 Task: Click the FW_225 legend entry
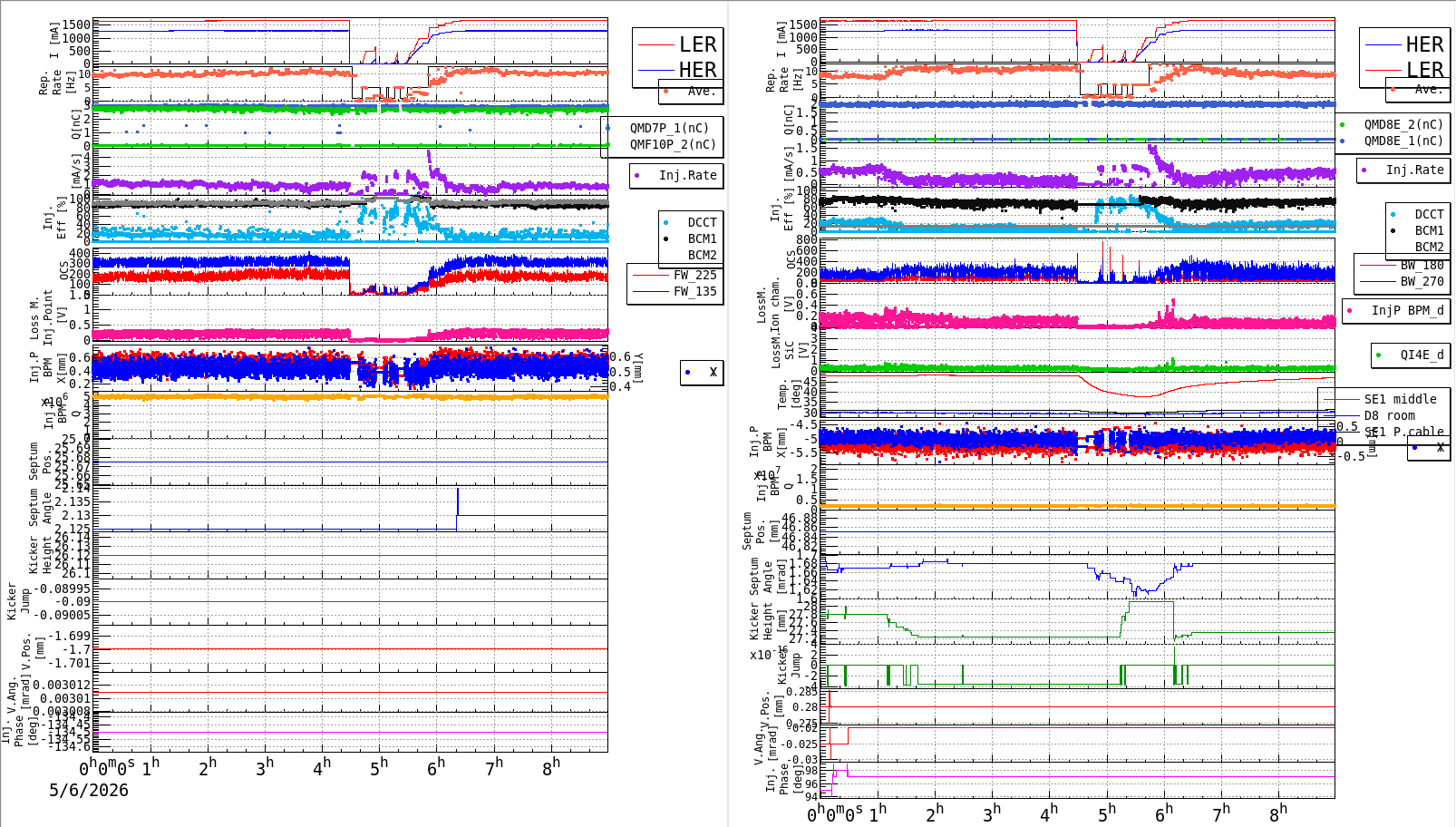click(675, 275)
